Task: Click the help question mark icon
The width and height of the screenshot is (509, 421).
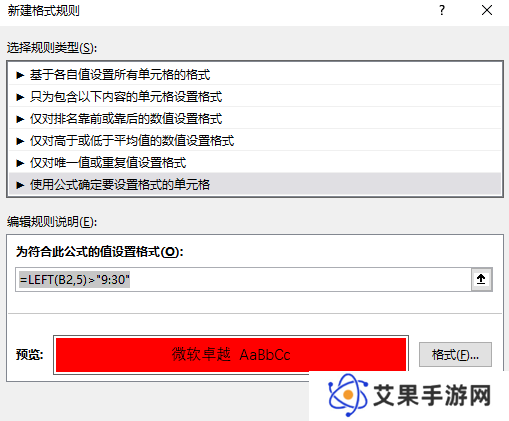Action: 442,10
